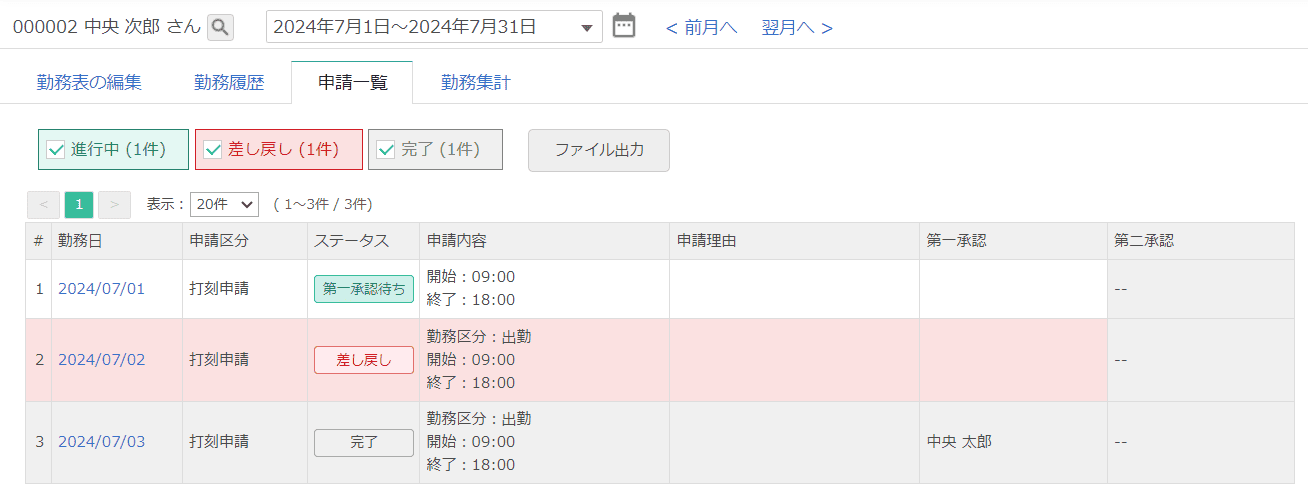Click page number 1 button
This screenshot has height=493, width=1308.
pyautogui.click(x=79, y=205)
